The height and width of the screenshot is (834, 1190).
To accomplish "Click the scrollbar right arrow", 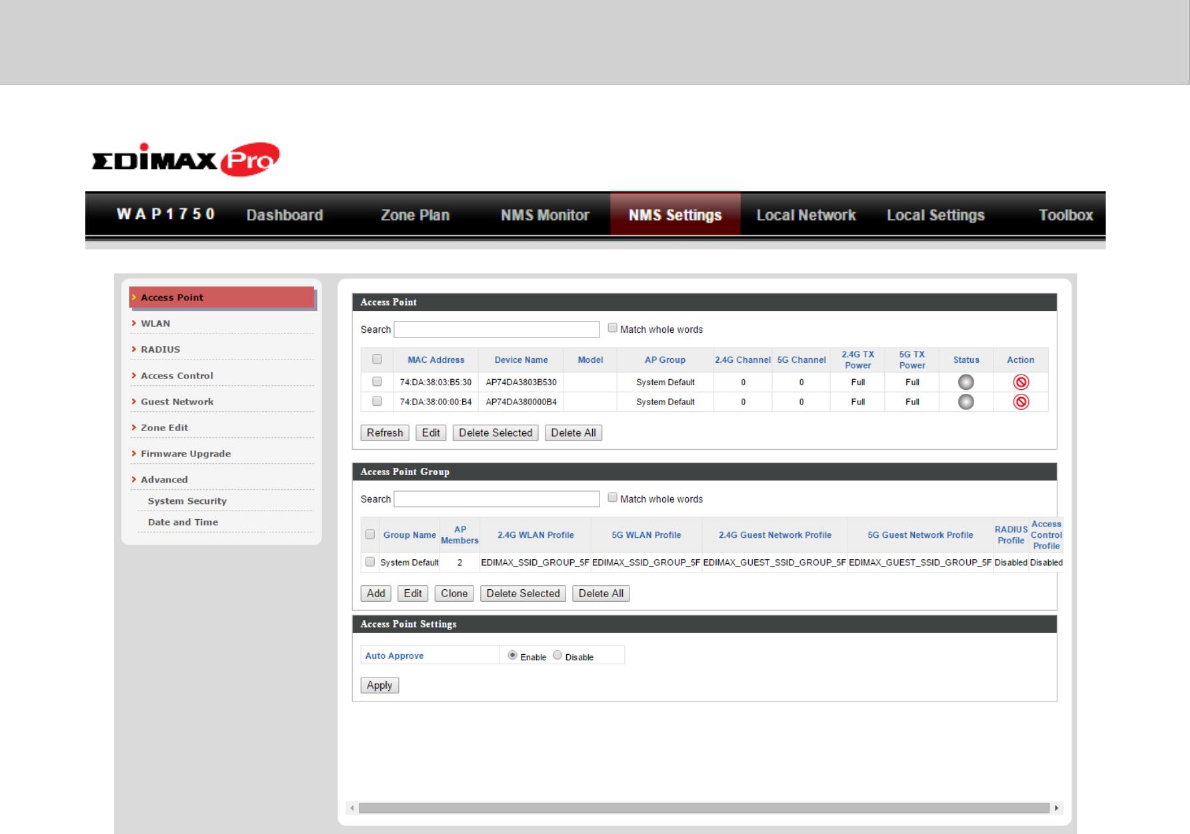I will (x=1056, y=807).
